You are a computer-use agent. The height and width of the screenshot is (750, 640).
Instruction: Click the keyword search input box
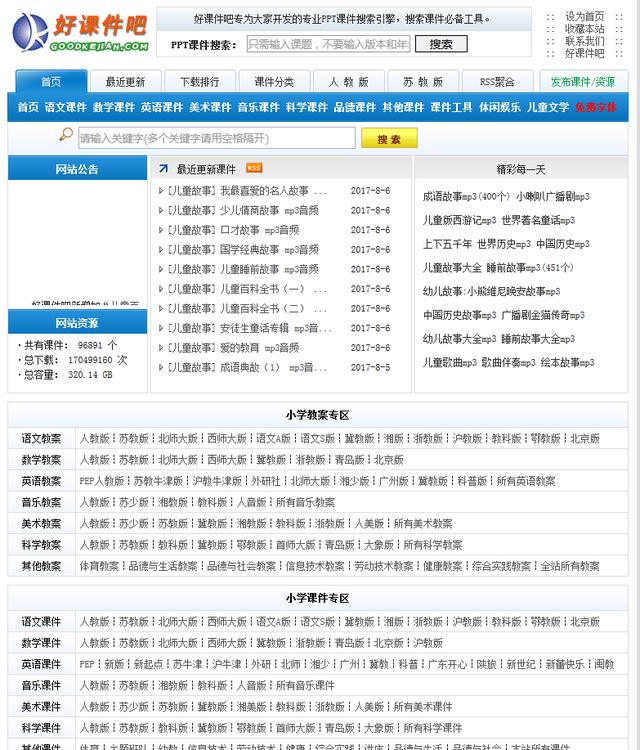217,138
